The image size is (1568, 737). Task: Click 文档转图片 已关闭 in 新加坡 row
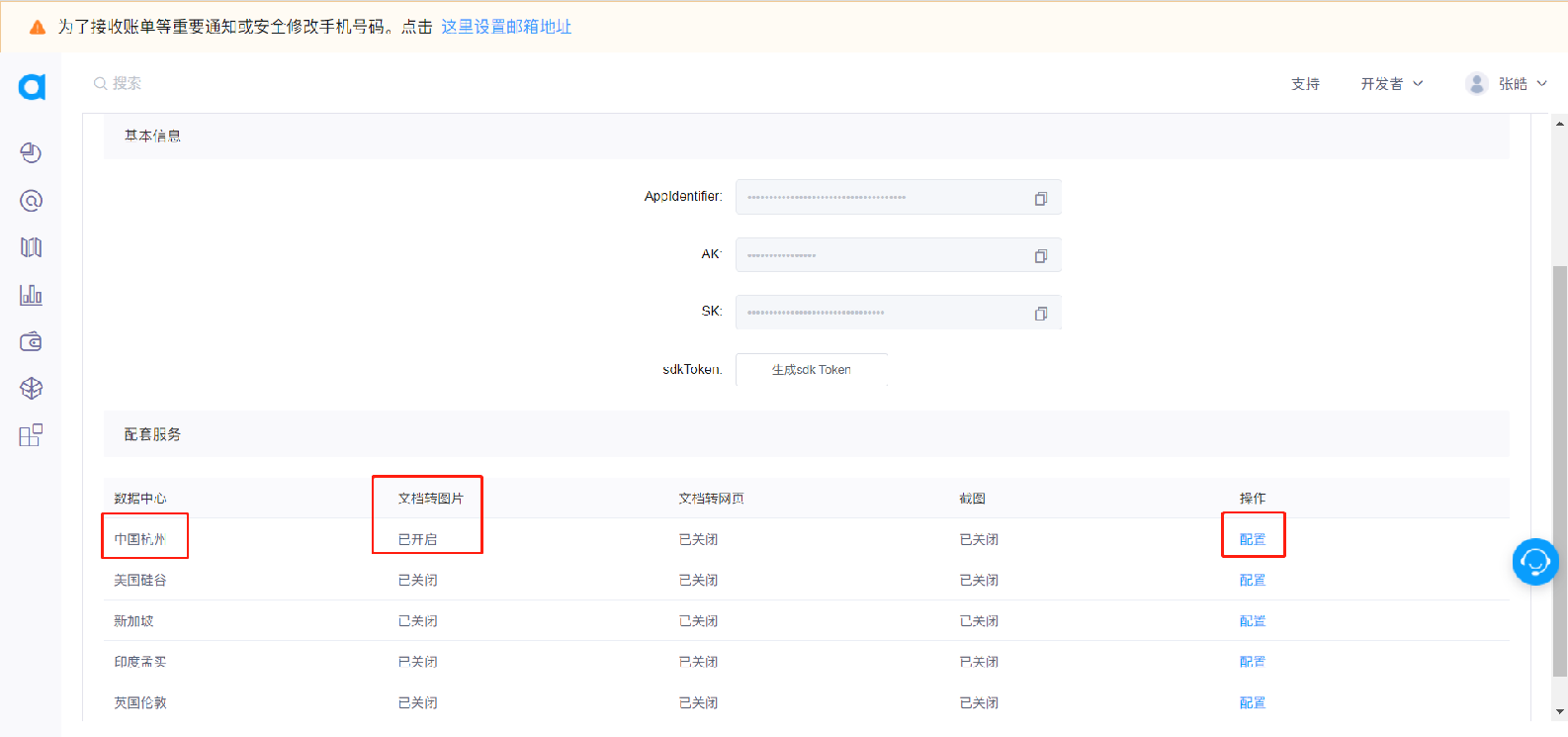pyautogui.click(x=417, y=621)
